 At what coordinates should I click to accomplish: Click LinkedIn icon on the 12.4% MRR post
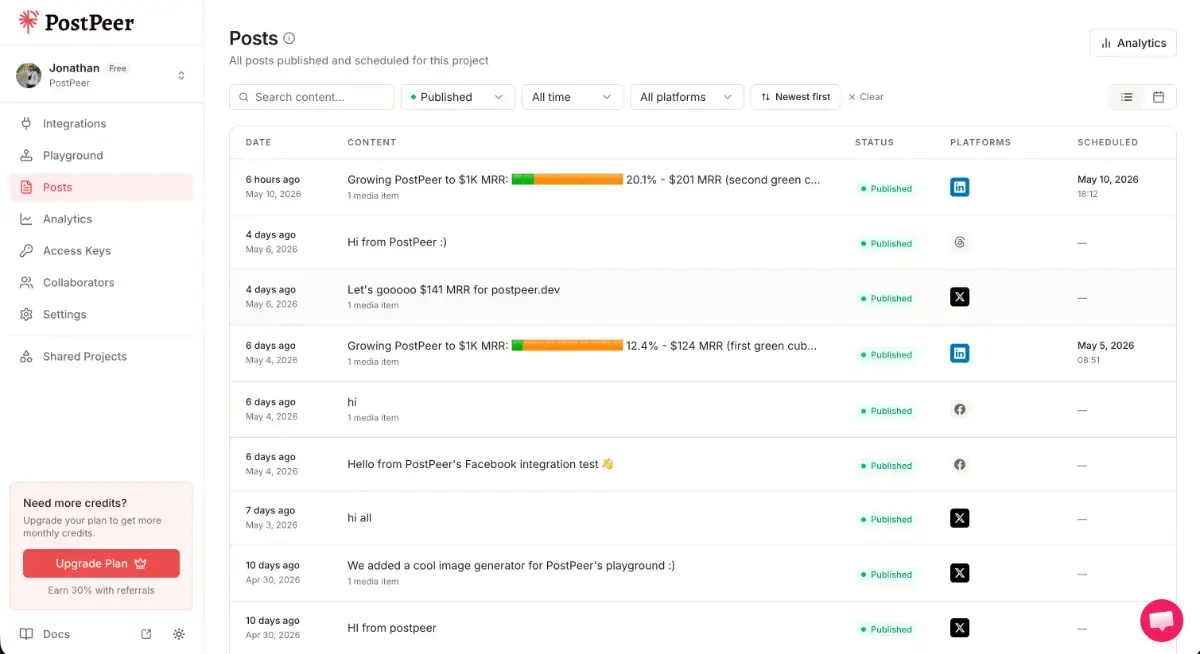[x=960, y=353]
